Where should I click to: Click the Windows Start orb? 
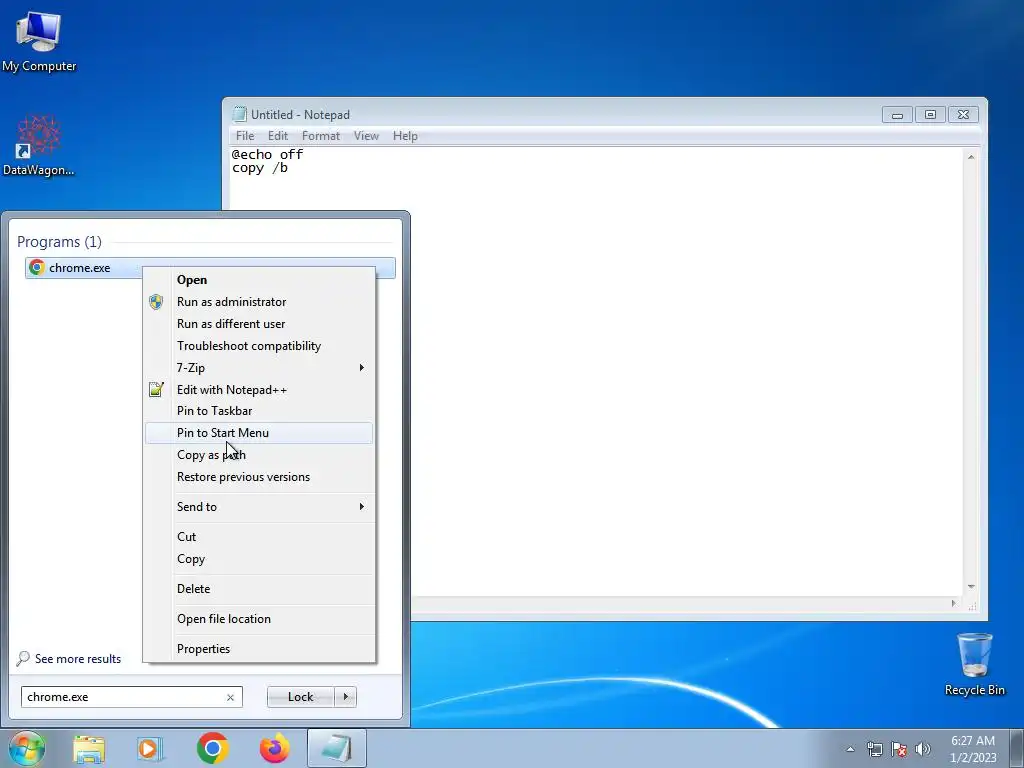pyautogui.click(x=27, y=748)
